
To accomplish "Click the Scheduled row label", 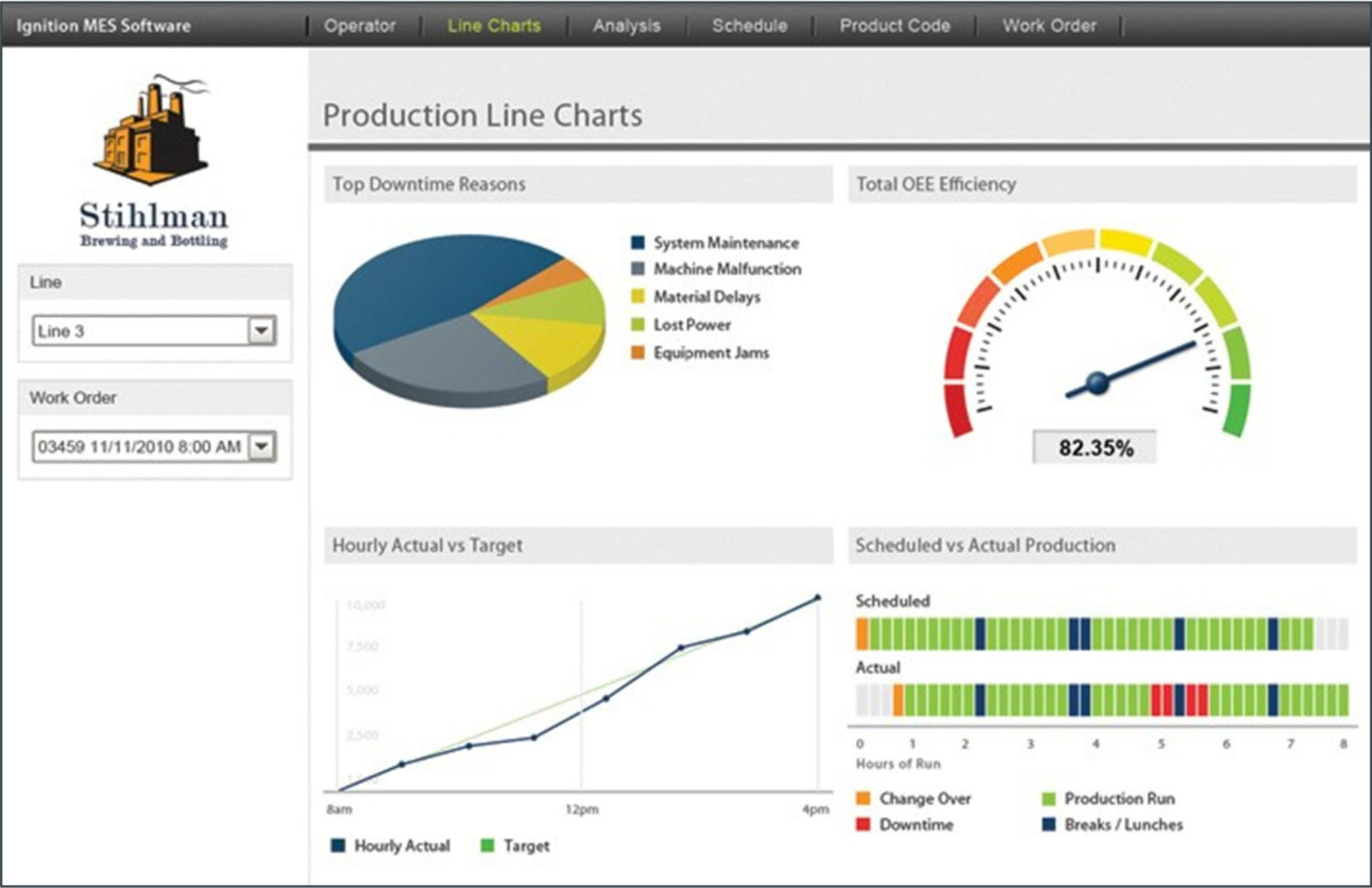I will (x=892, y=601).
